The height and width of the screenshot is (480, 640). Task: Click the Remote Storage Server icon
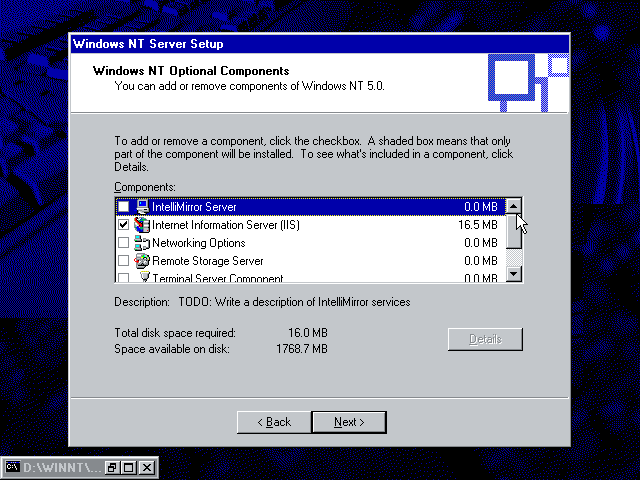point(142,261)
